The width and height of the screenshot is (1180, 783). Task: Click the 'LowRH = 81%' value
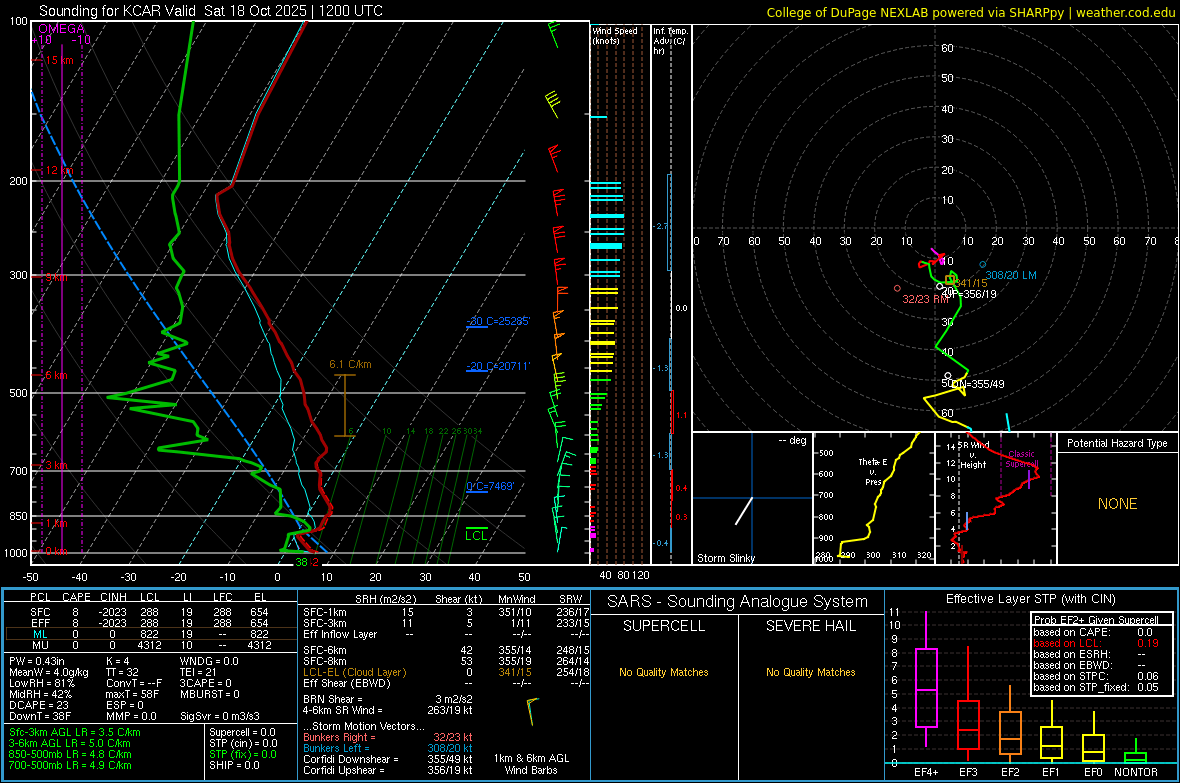41,684
